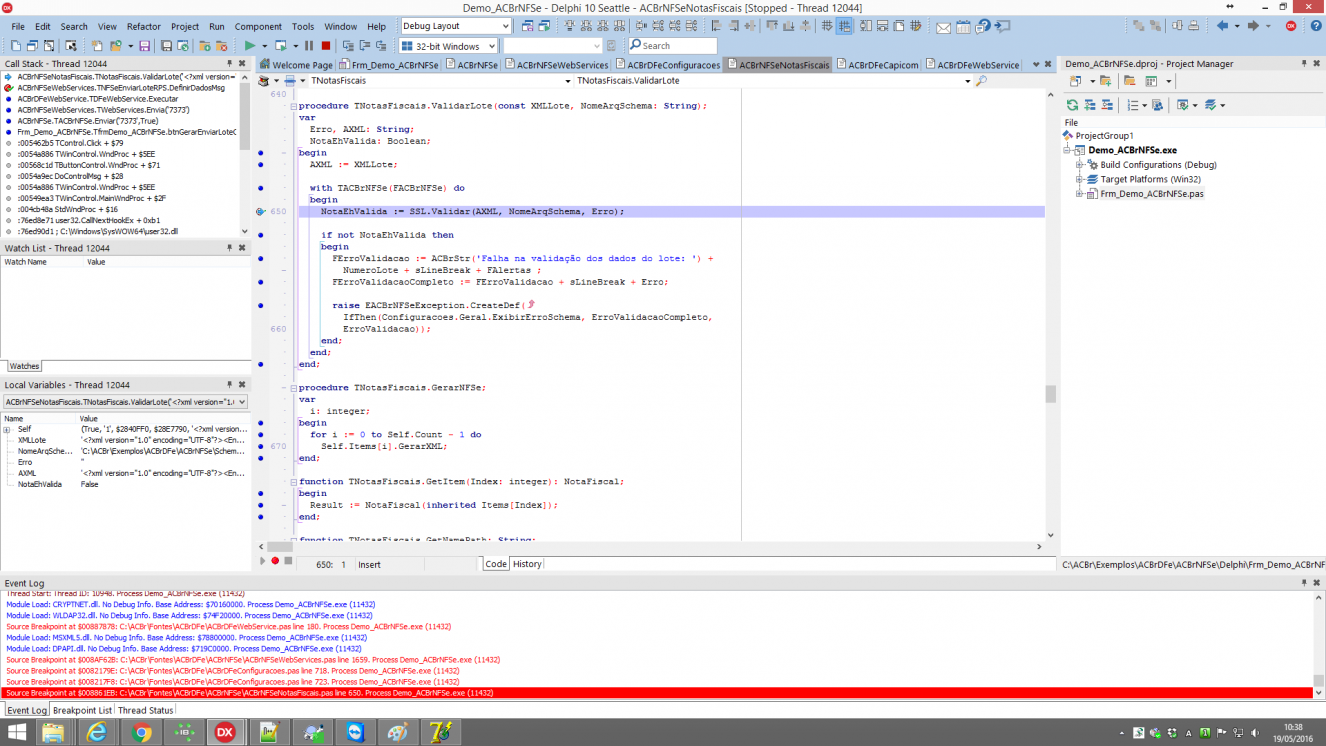This screenshot has width=1326, height=746.
Task: Toggle auto-hide pin on Event Log panel
Action: tap(1304, 583)
